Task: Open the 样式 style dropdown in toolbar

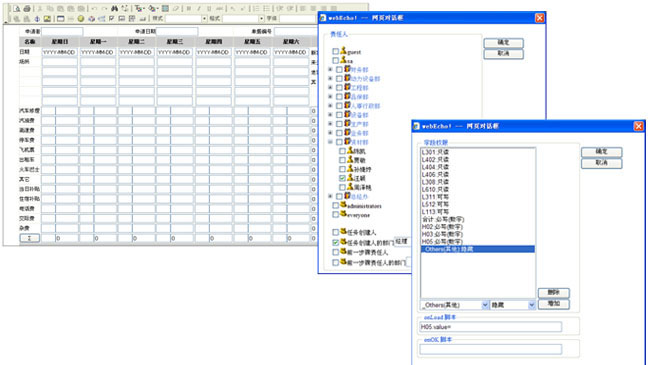Action: pos(204,19)
